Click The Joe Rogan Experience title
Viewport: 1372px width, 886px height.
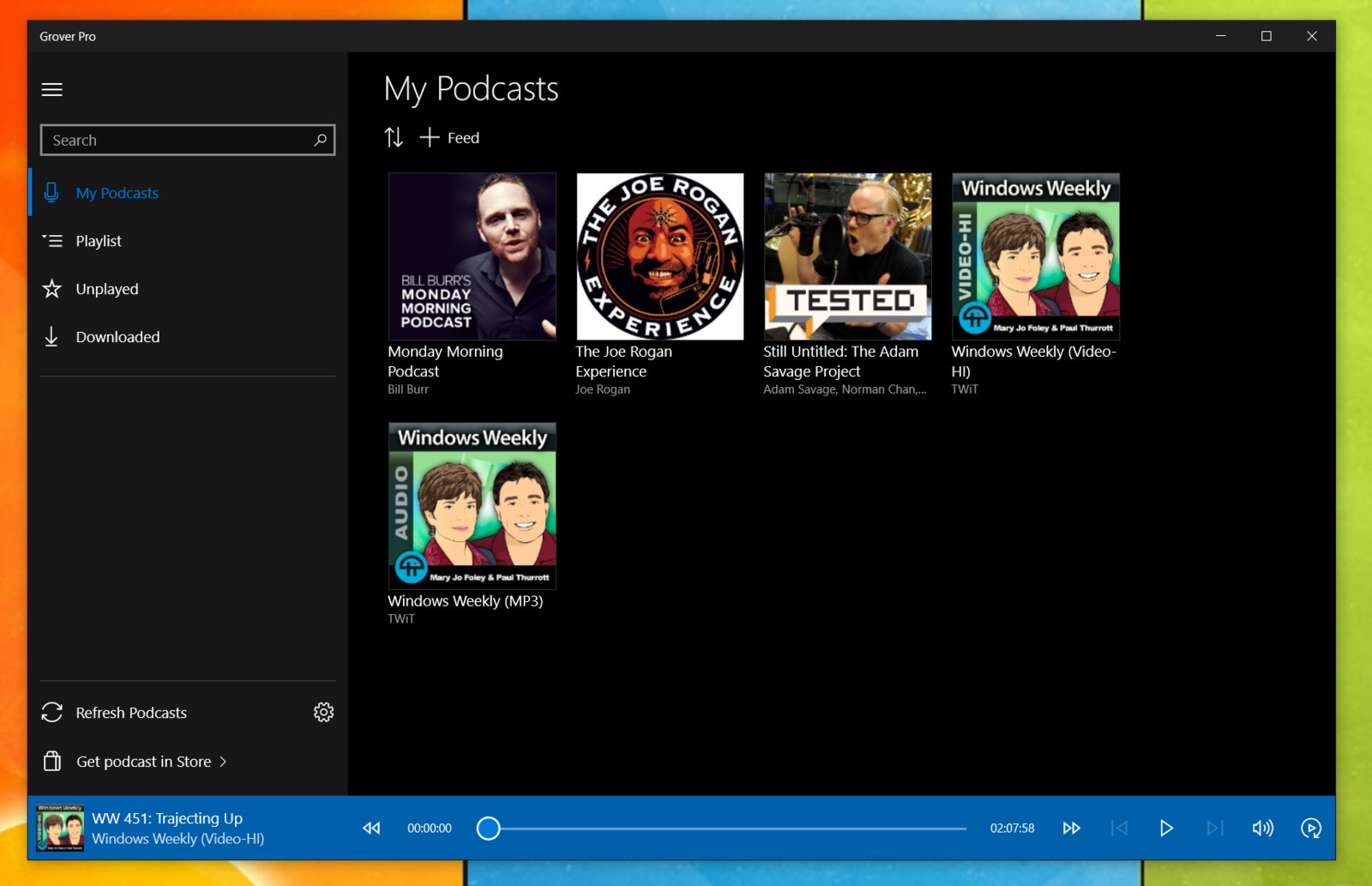(623, 361)
